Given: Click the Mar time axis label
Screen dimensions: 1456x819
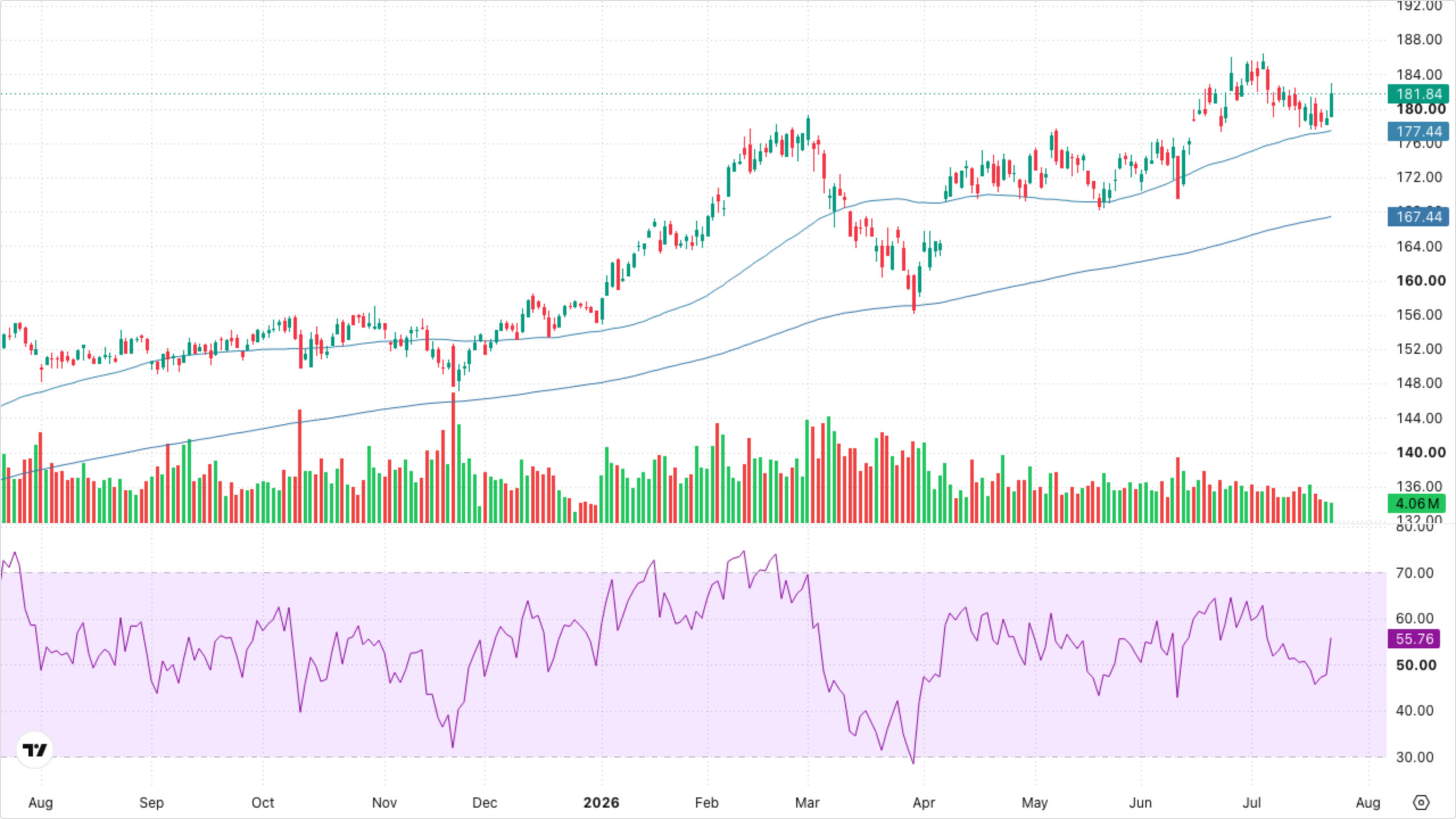Looking at the screenshot, I should tap(807, 803).
